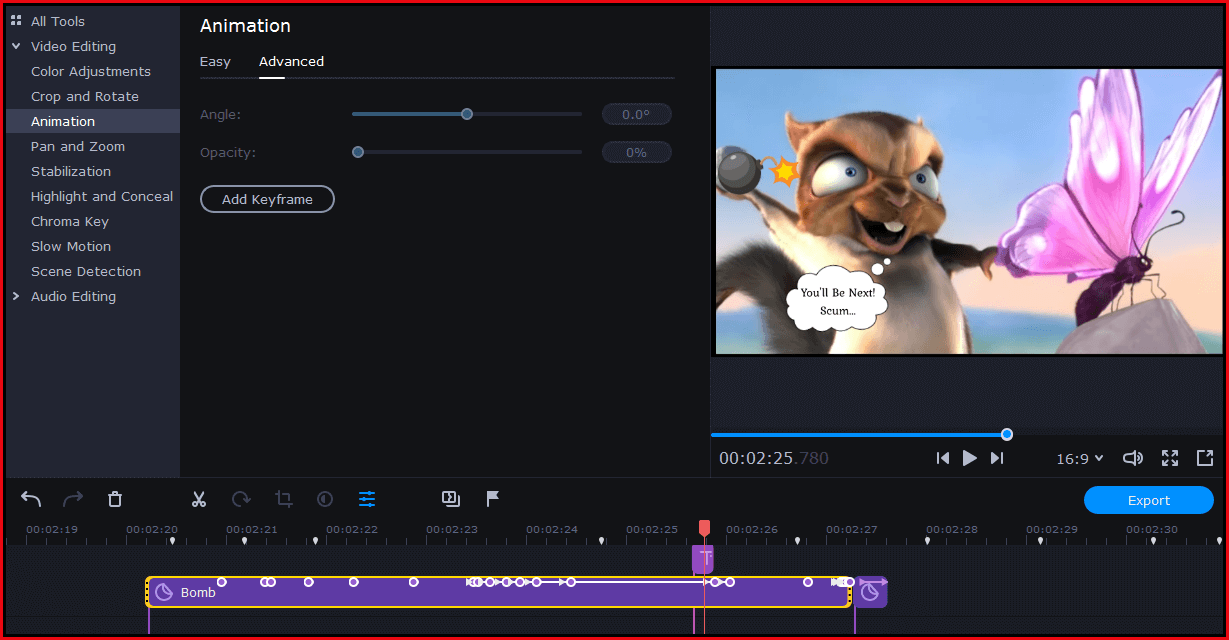The height and width of the screenshot is (640, 1229).
Task: Click the preview progress bar handle
Action: coord(1007,434)
